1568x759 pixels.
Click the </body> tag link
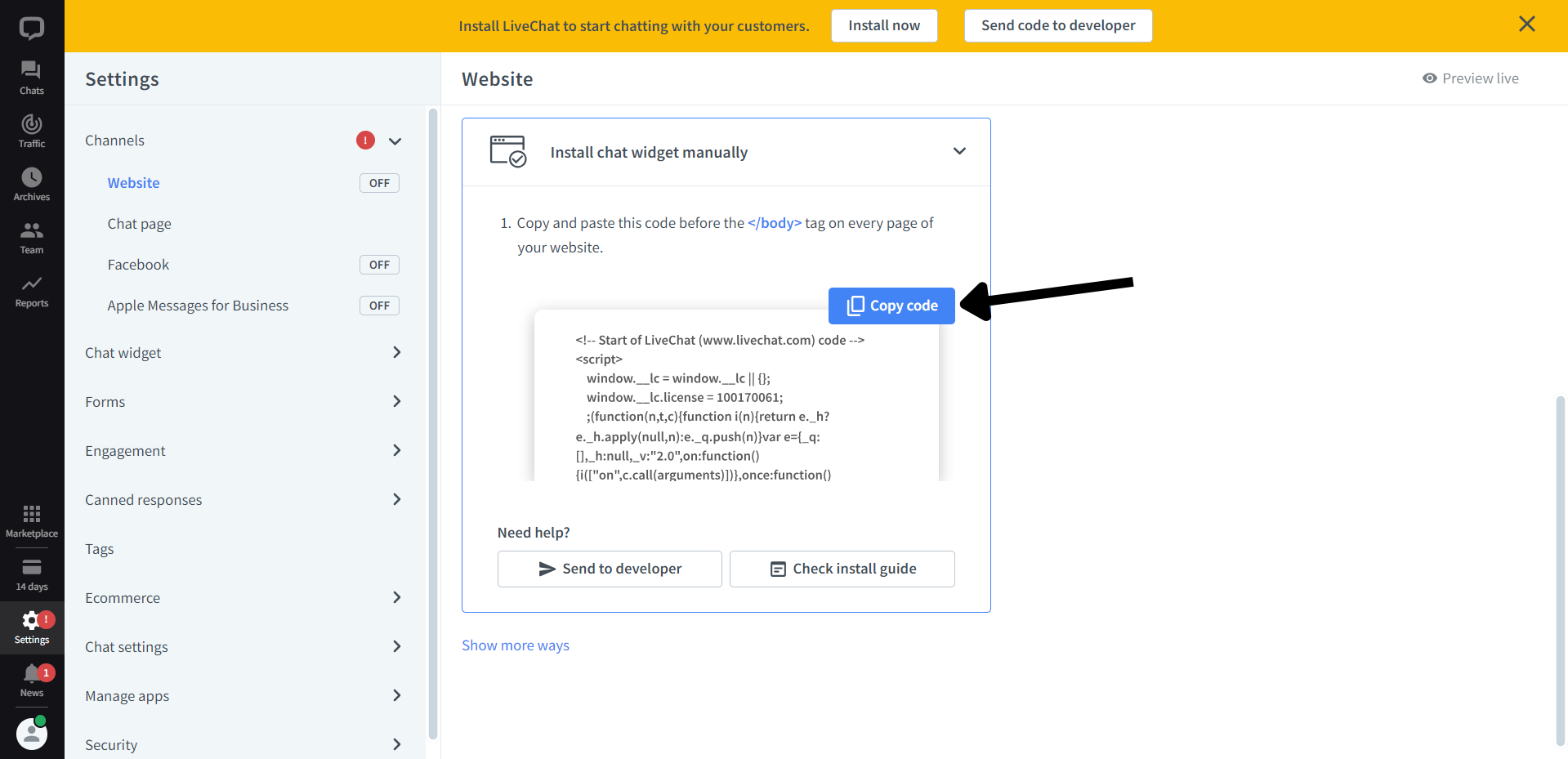click(x=775, y=223)
